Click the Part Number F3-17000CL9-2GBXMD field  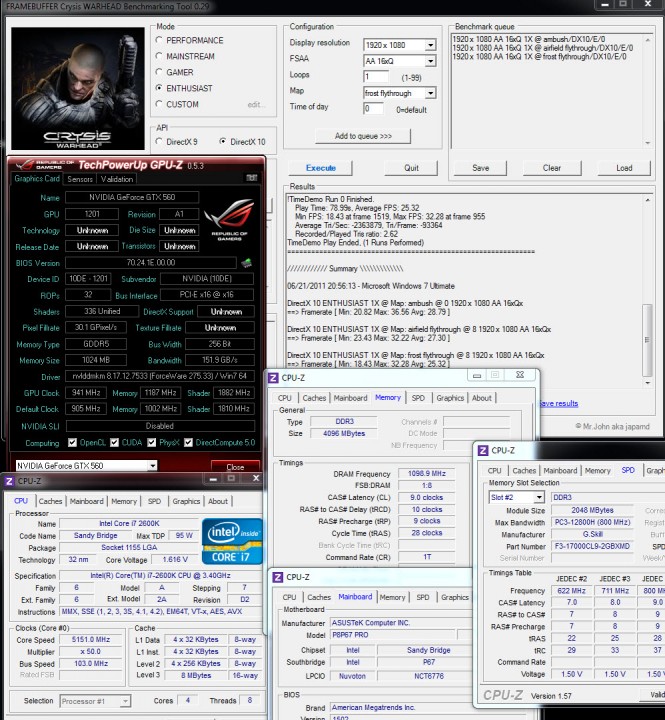592,546
